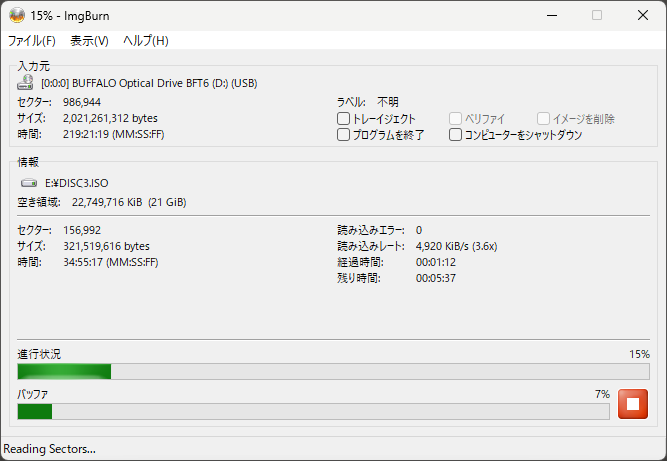667x461 pixels.
Task: Minimize the ImgBurn window
Action: tap(552, 15)
